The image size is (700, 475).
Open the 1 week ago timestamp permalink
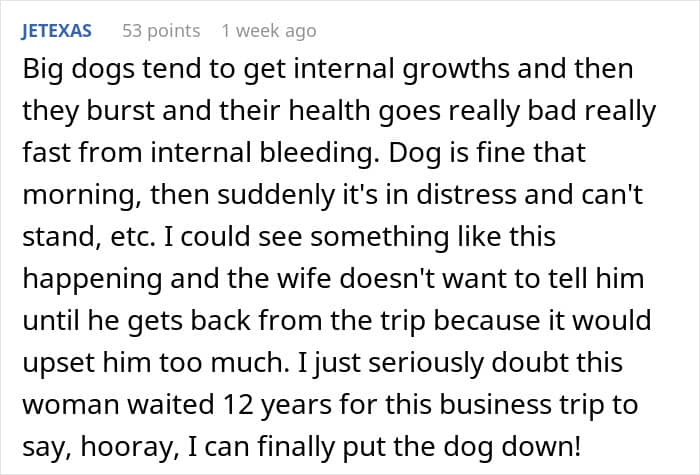click(x=269, y=31)
